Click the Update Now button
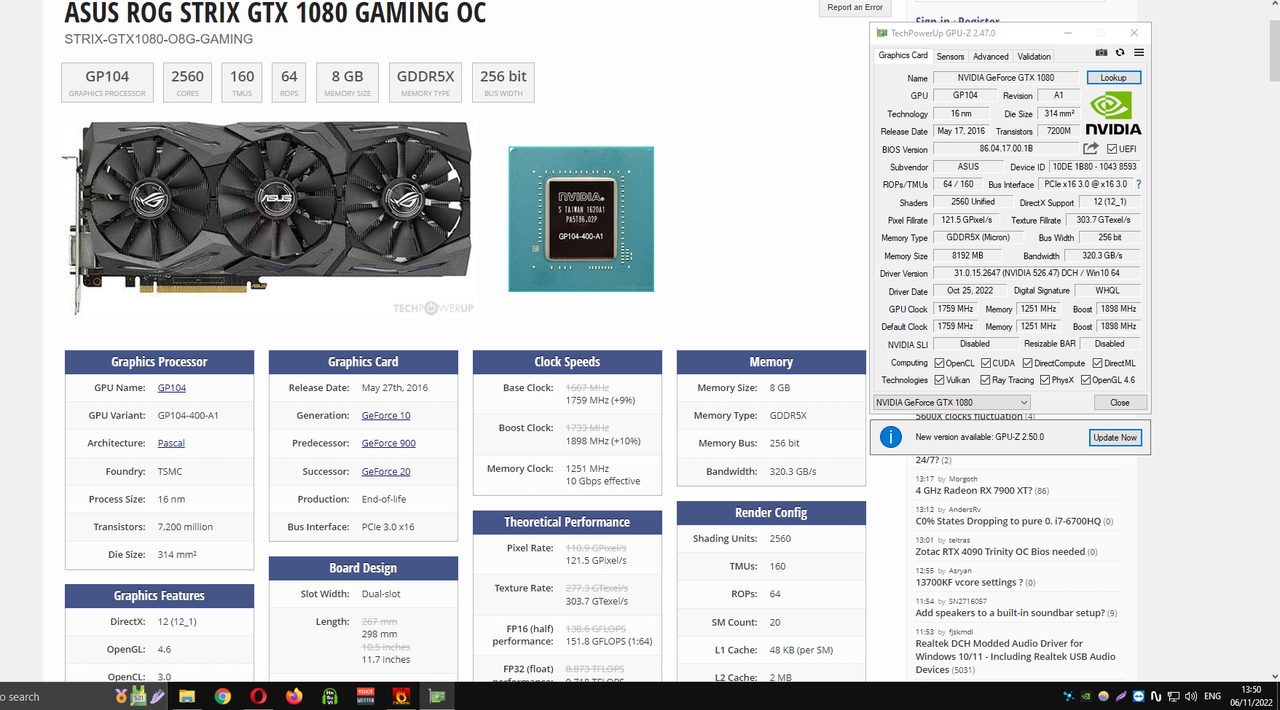 (1114, 438)
